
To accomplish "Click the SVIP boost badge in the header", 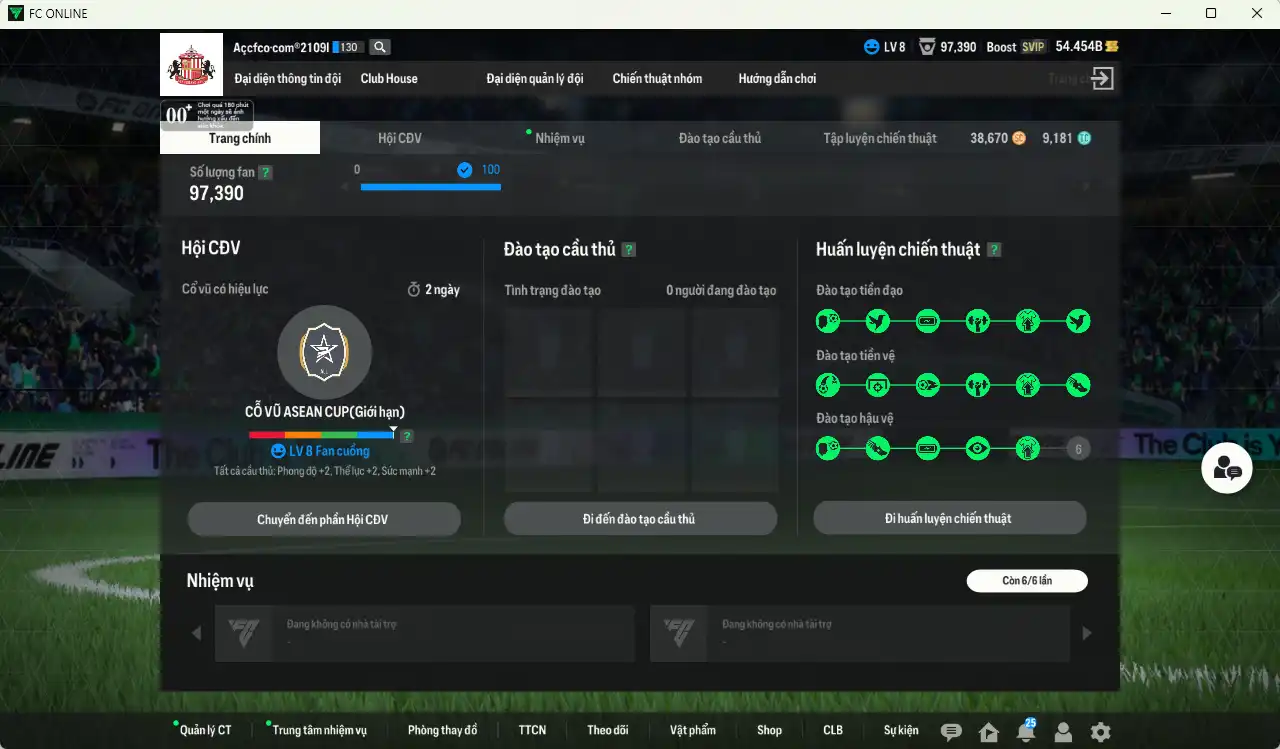I will (x=1033, y=47).
